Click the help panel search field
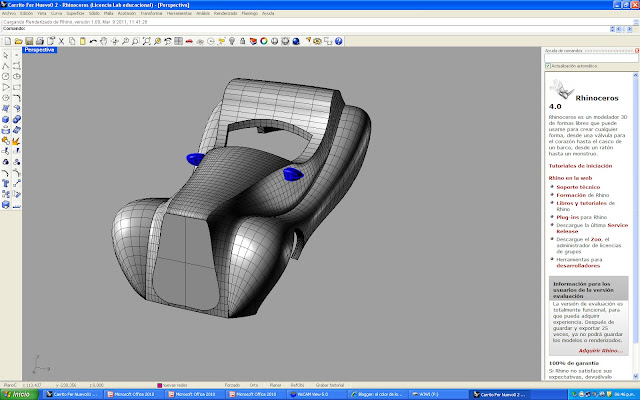The height and width of the screenshot is (400, 640). 591,58
